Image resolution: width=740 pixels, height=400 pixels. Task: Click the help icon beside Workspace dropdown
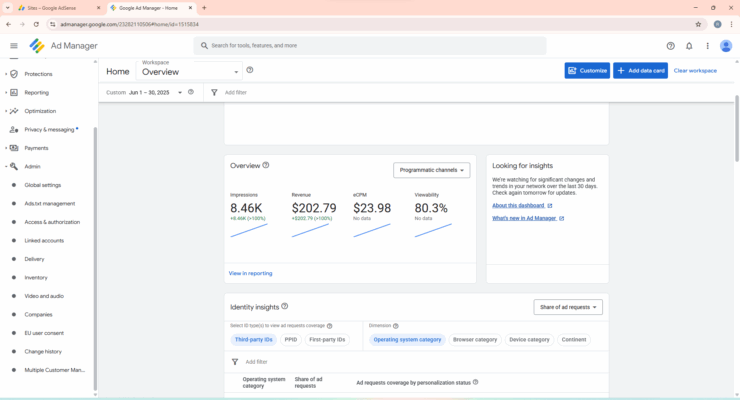pyautogui.click(x=250, y=70)
